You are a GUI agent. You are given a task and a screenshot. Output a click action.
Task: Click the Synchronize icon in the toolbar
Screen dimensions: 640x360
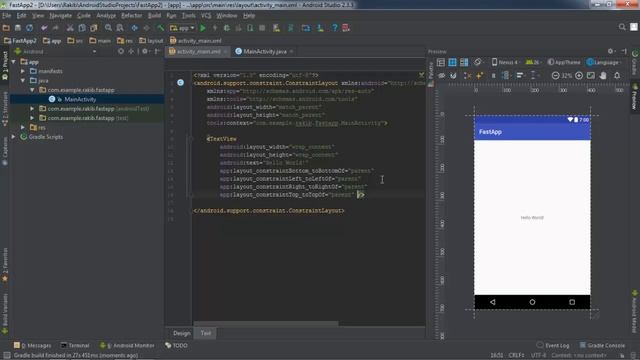click(29, 28)
